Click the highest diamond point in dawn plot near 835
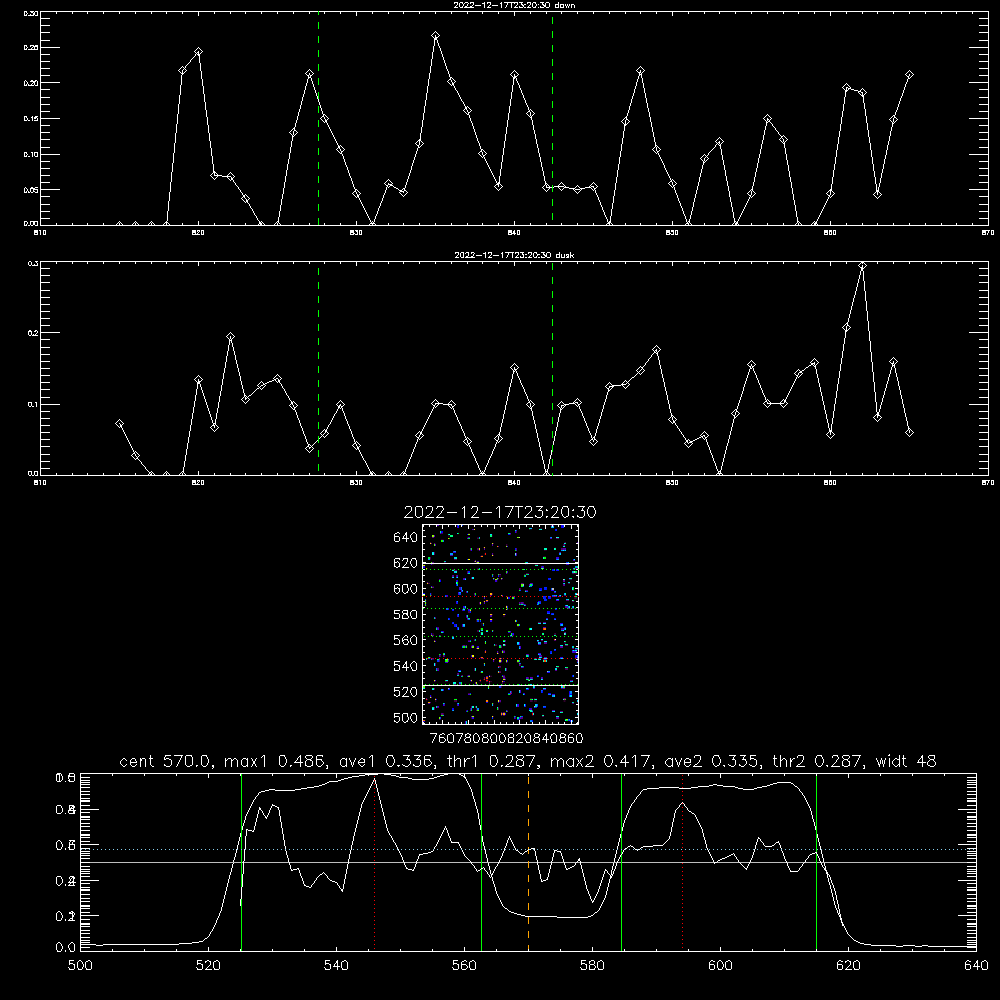Screen dimensions: 1000x1000 436,36
